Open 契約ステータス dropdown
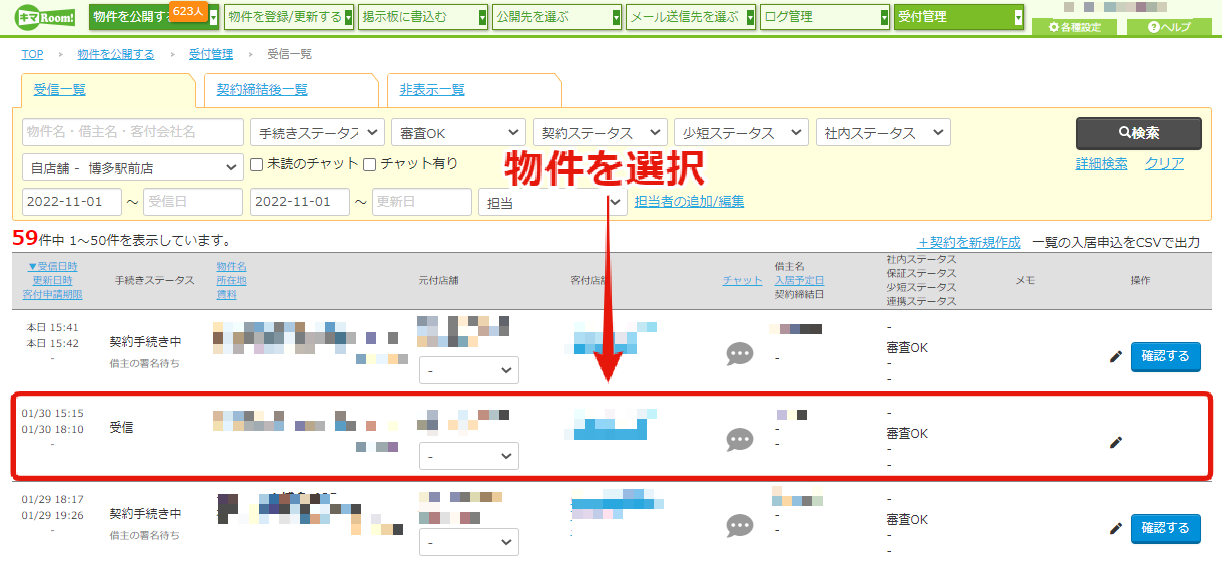This screenshot has height=565, width=1222. tap(600, 133)
